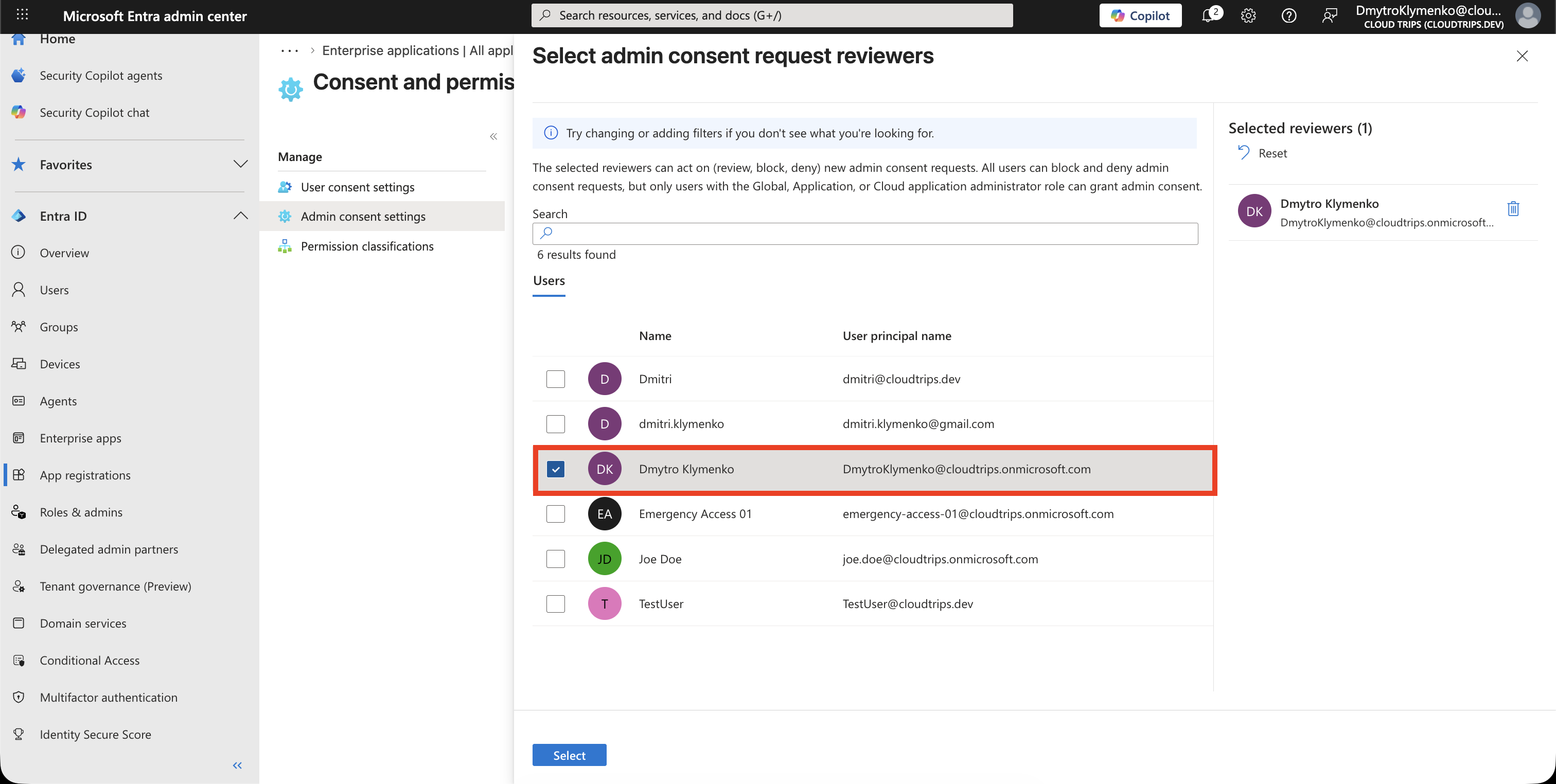
Task: Collapse the Entra ID section chevron
Action: point(240,216)
